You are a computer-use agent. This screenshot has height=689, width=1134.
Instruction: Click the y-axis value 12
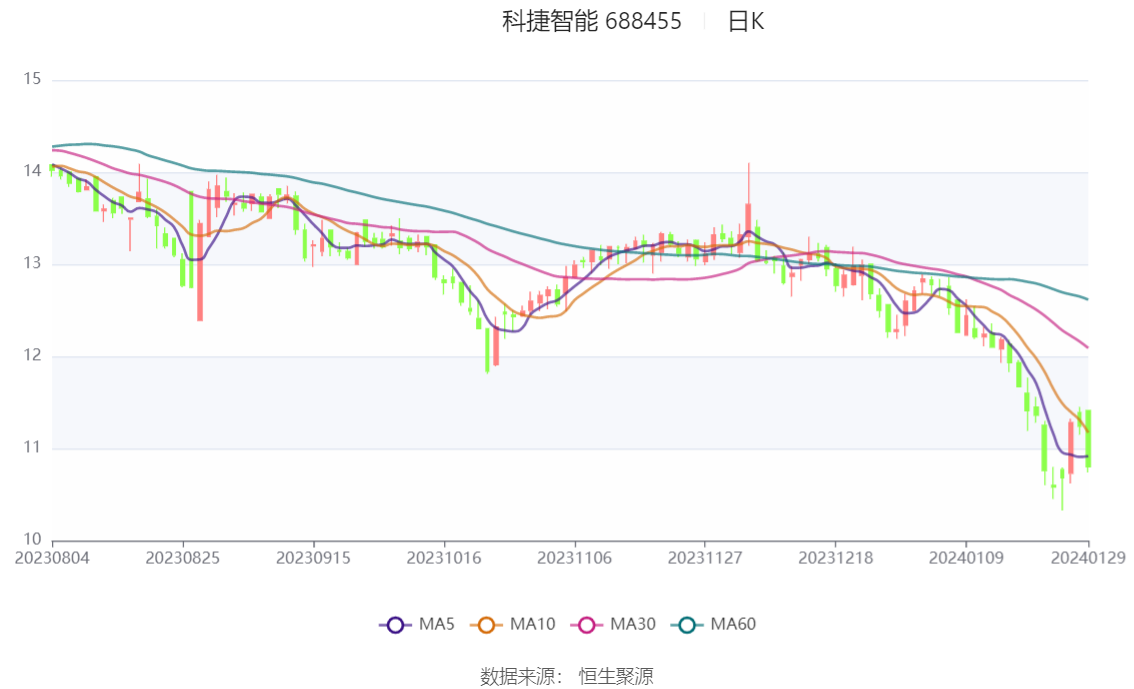[32, 355]
